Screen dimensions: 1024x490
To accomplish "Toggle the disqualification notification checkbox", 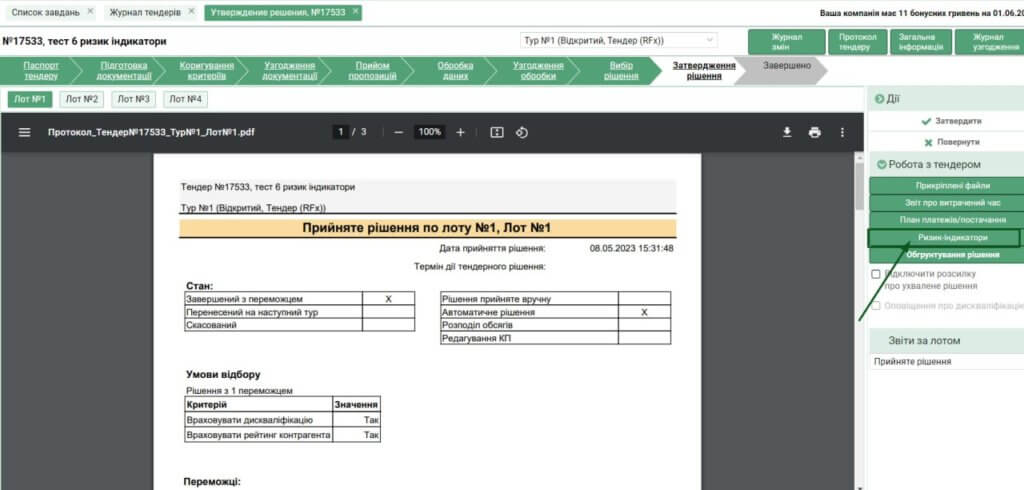I will [876, 305].
